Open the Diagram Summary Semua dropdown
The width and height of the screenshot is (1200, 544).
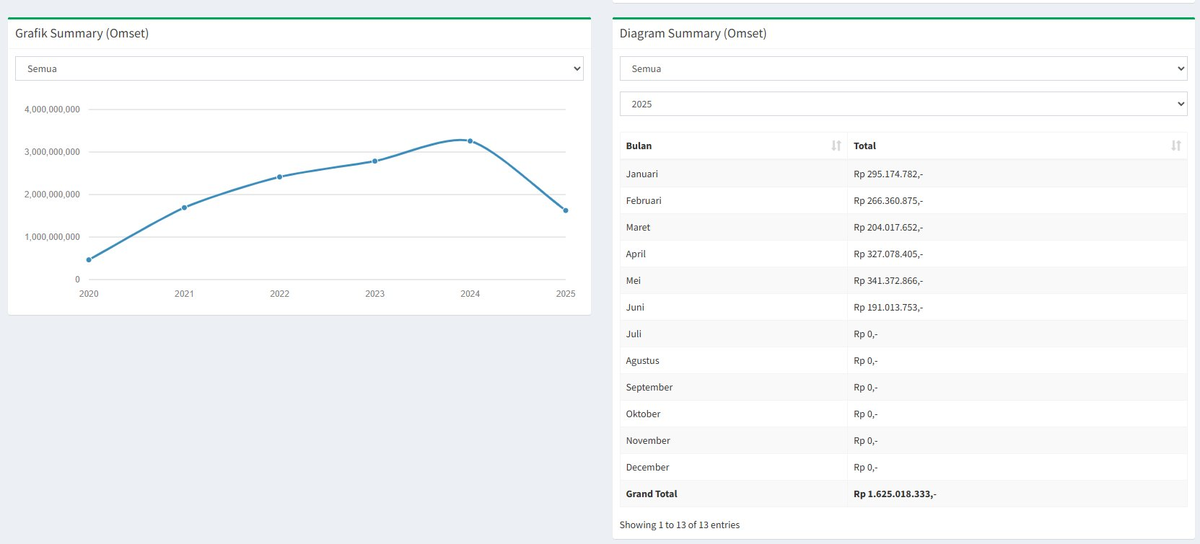point(903,69)
